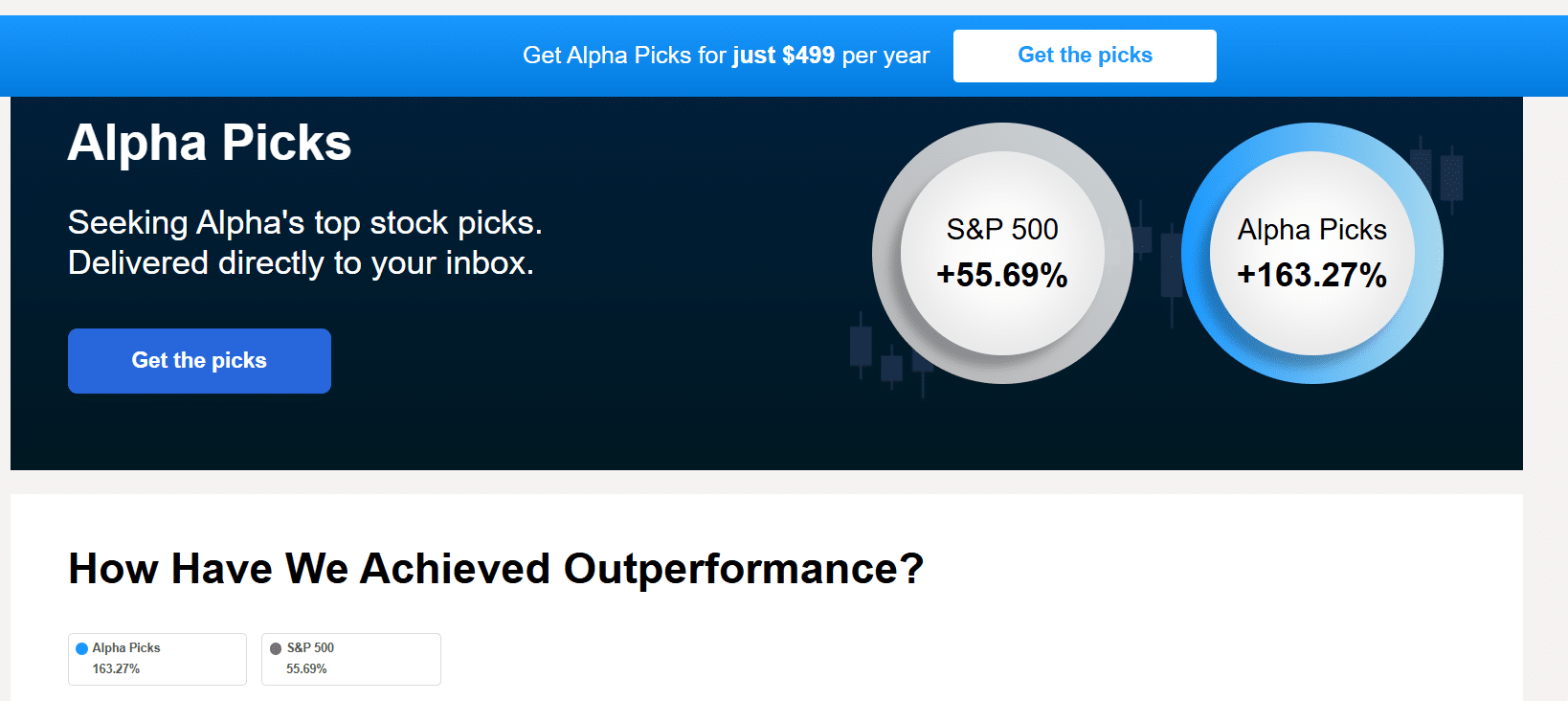Screen dimensions: 1568x701
Task: Click 'How Have We Achieved Outperformance?' heading
Action: [496, 569]
